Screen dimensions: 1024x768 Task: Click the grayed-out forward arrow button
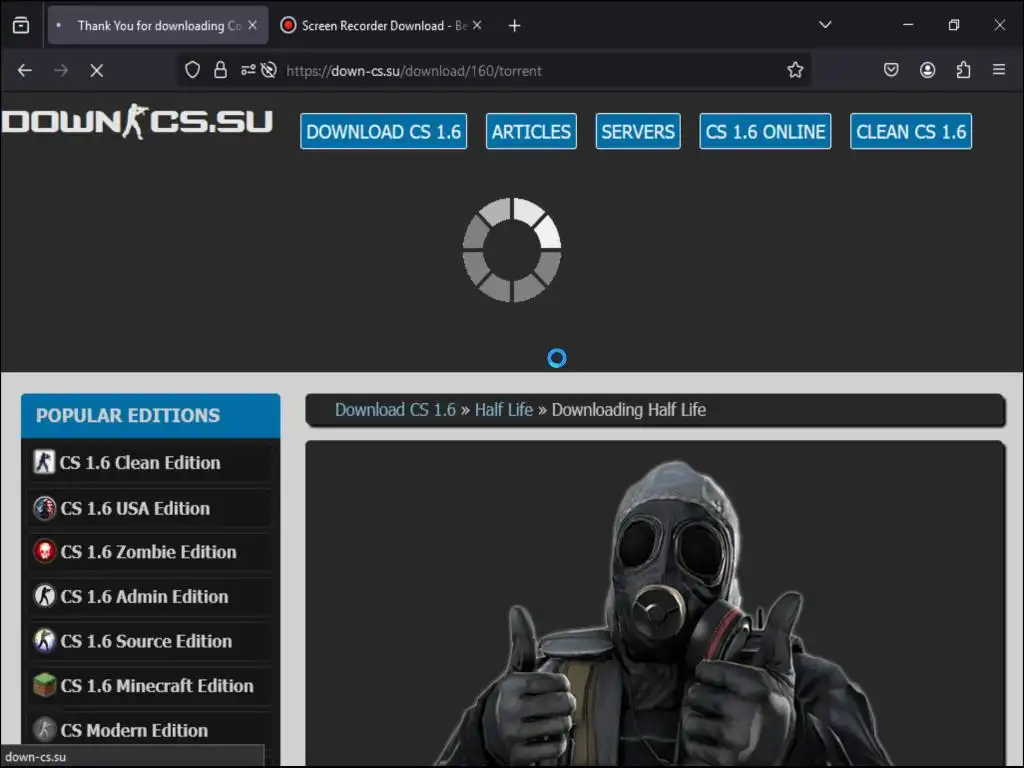point(61,71)
